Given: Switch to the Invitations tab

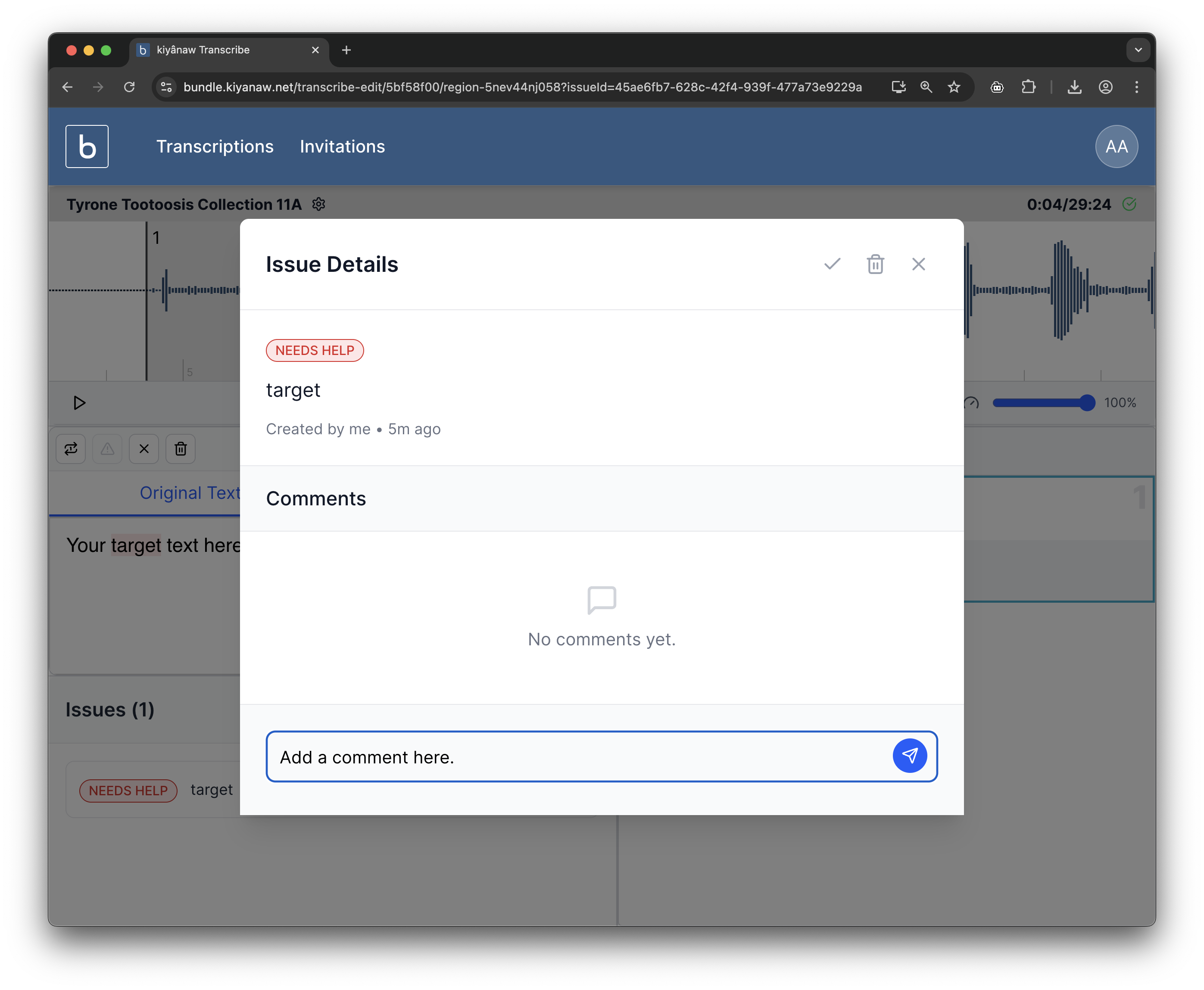Looking at the screenshot, I should click(x=342, y=146).
